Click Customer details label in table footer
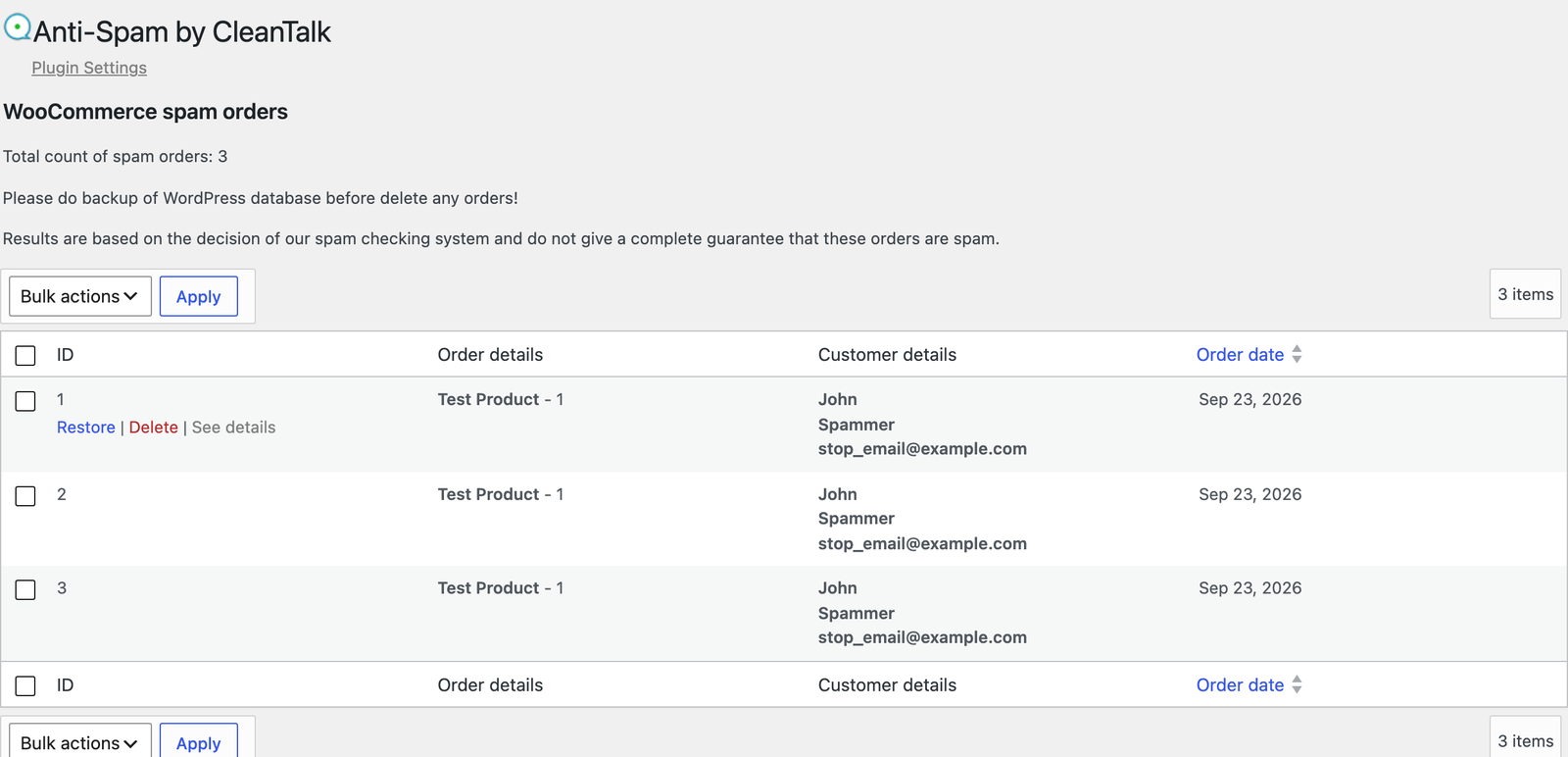The height and width of the screenshot is (757, 1568). 887,685
